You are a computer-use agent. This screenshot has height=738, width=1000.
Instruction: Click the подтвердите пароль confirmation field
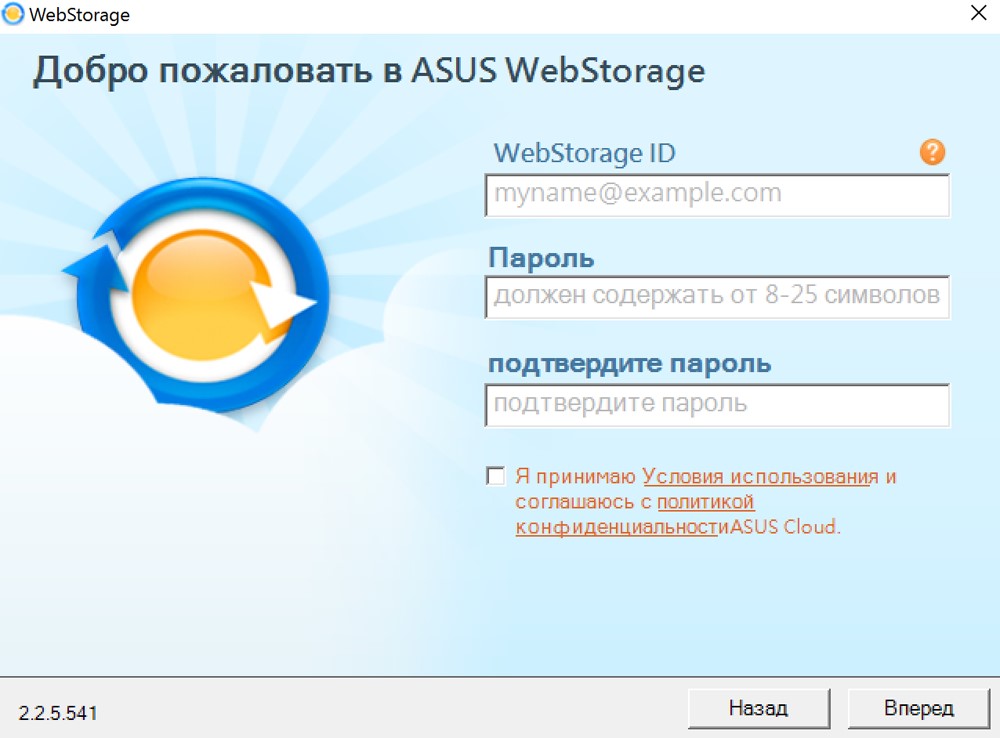pyautogui.click(x=717, y=405)
